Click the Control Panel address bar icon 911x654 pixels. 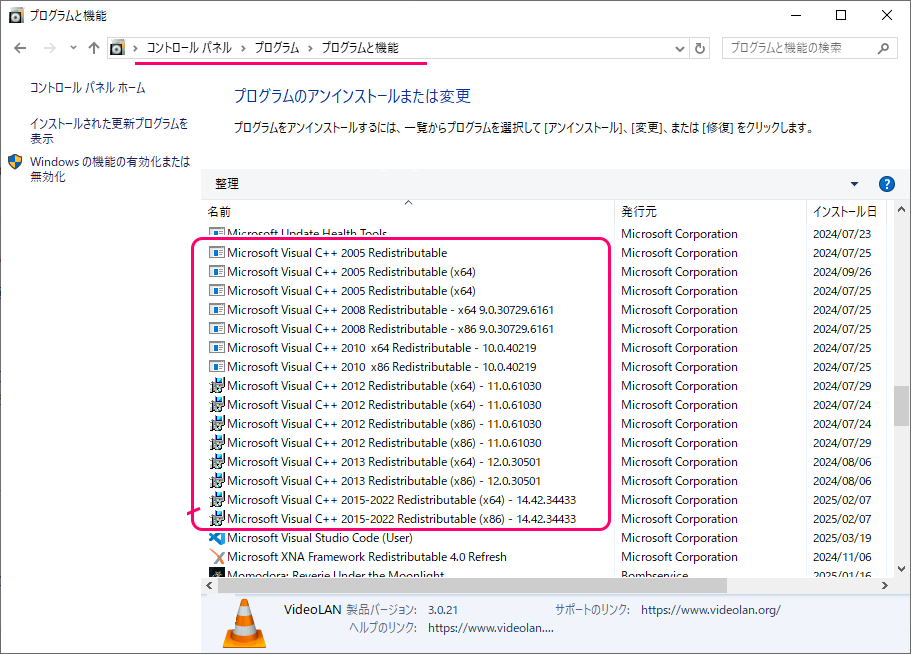[x=117, y=48]
